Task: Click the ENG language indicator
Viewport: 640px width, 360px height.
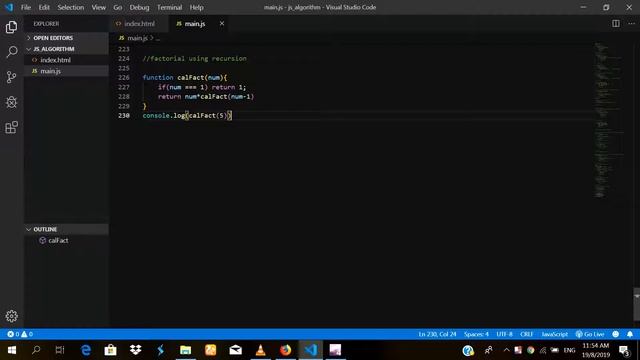Action: coord(569,350)
